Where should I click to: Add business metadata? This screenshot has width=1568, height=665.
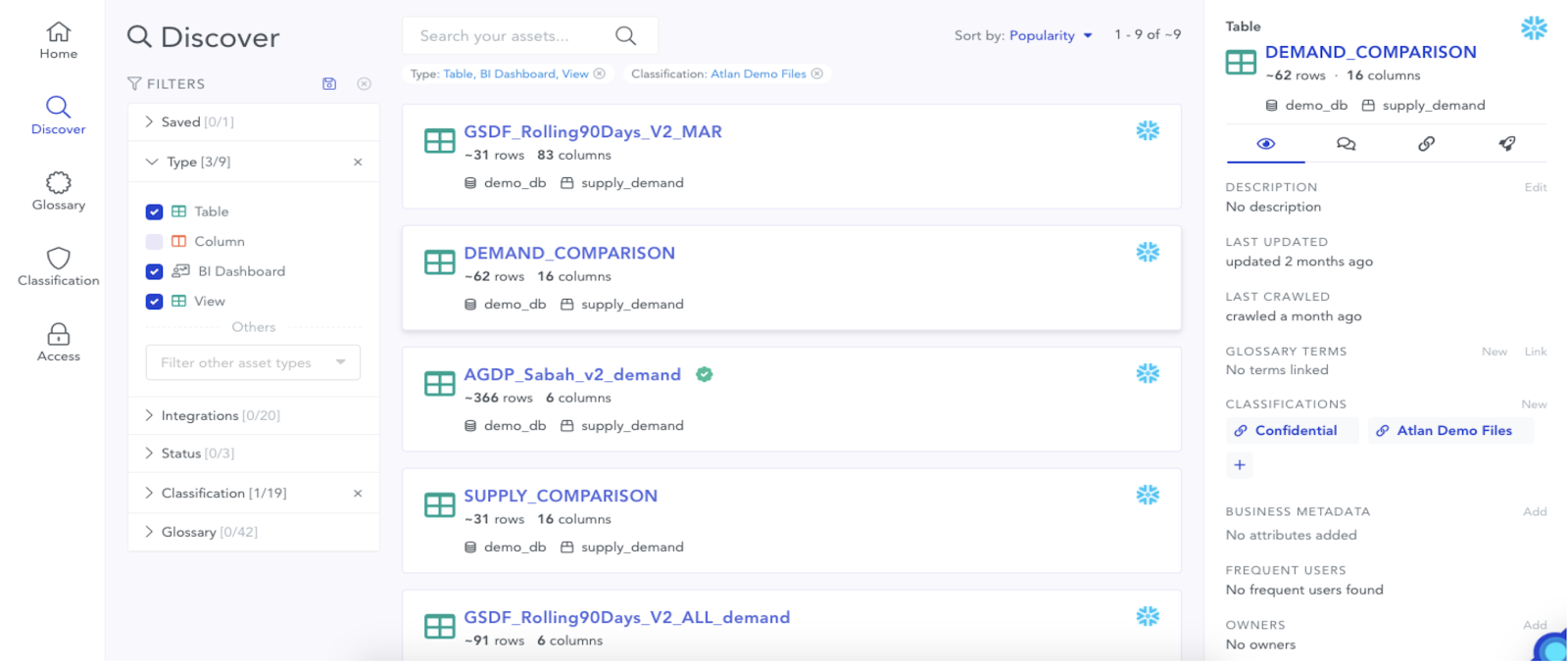pyautogui.click(x=1535, y=512)
